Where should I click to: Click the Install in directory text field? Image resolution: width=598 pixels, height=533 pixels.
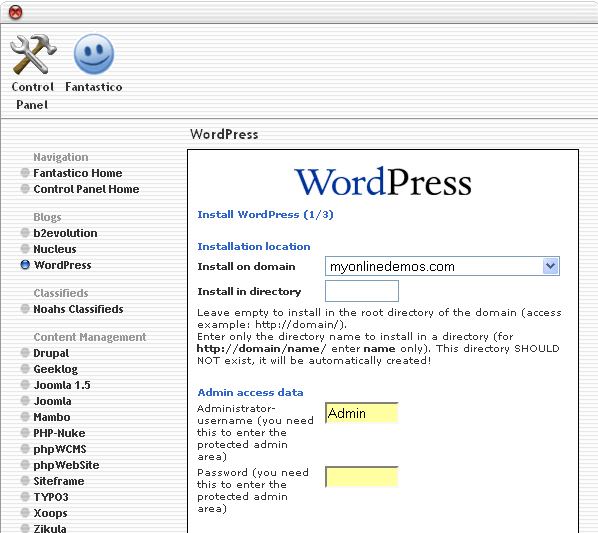362,291
